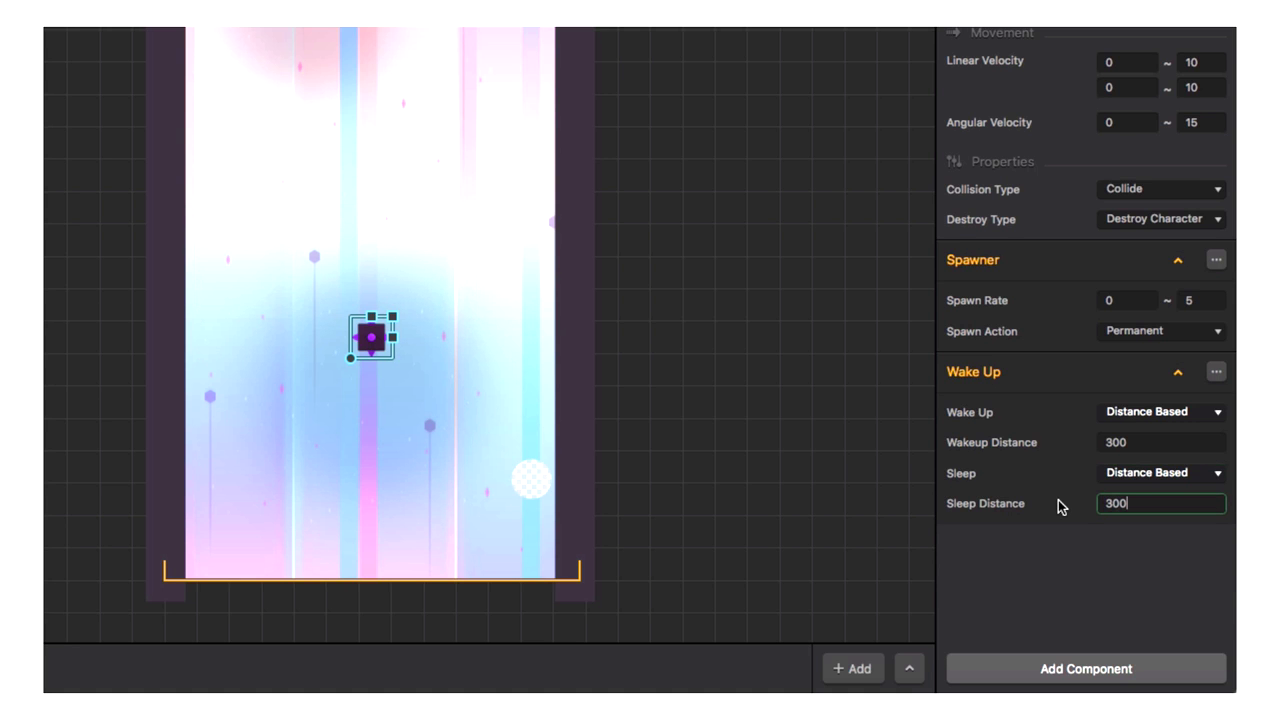Open the Destroy Type dropdown
This screenshot has width=1280, height=720.
(x=1161, y=219)
